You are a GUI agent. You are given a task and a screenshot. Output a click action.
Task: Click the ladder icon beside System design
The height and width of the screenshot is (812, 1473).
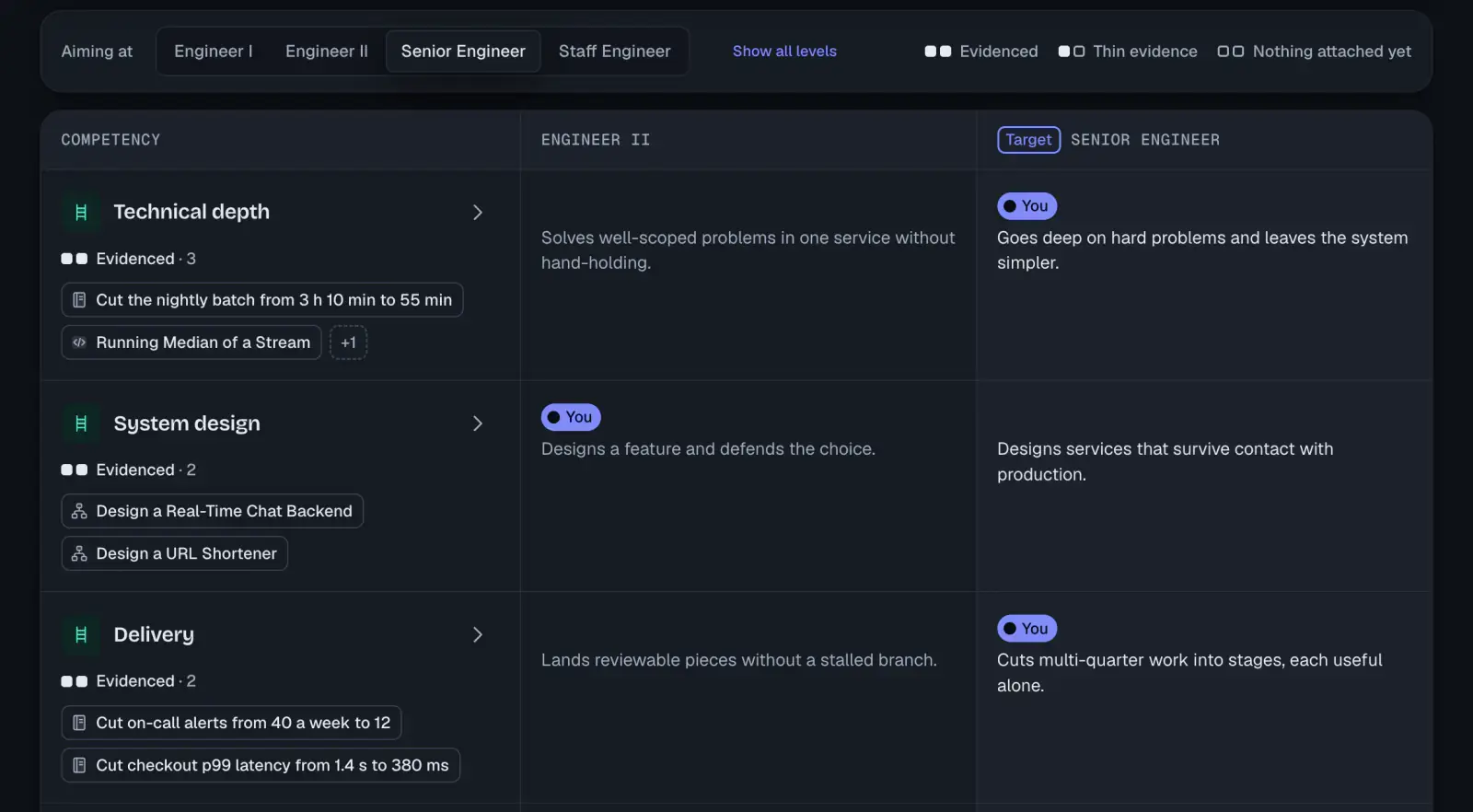coord(81,423)
